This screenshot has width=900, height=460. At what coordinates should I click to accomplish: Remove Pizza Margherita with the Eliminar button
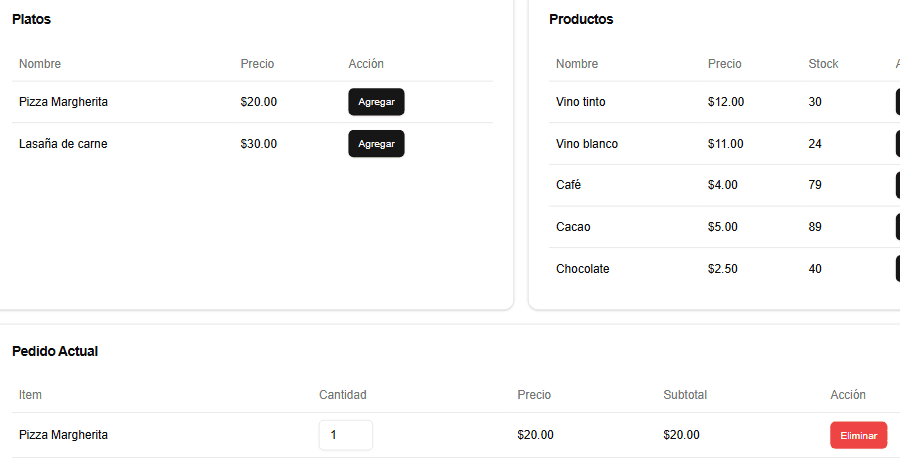pos(858,435)
